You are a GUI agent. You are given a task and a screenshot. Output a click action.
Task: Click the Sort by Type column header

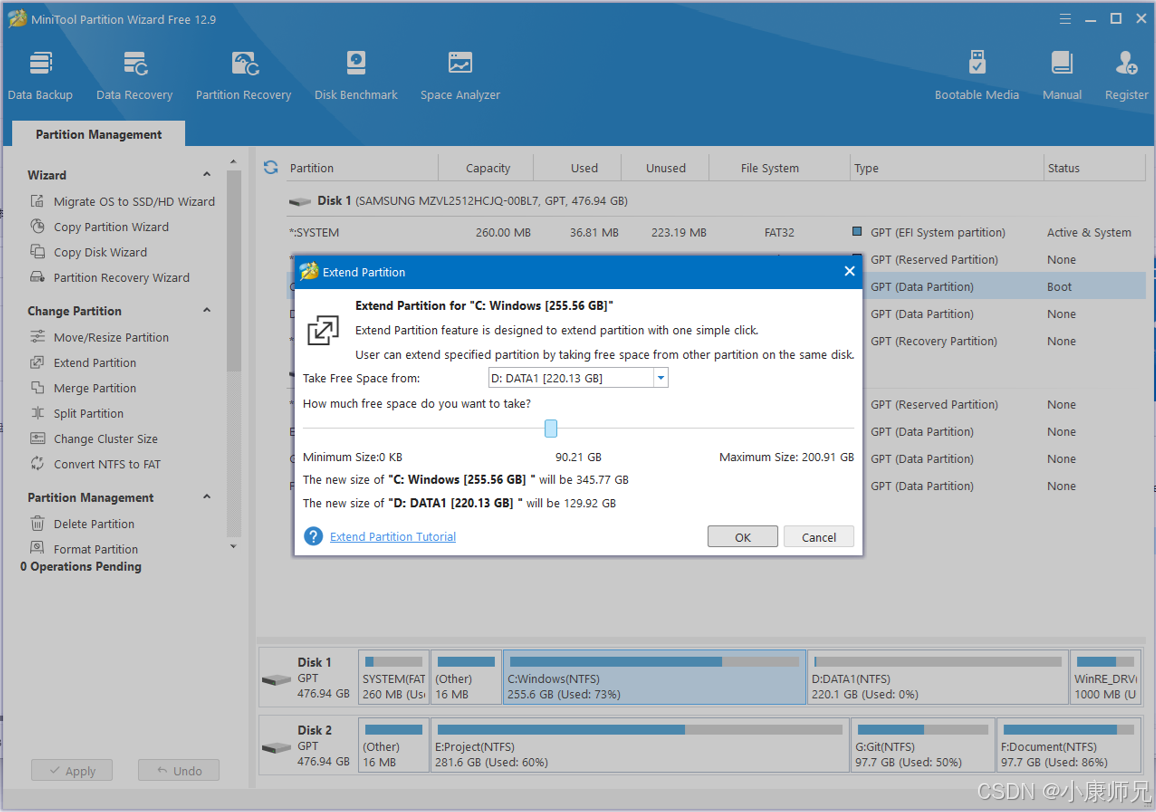pos(947,168)
